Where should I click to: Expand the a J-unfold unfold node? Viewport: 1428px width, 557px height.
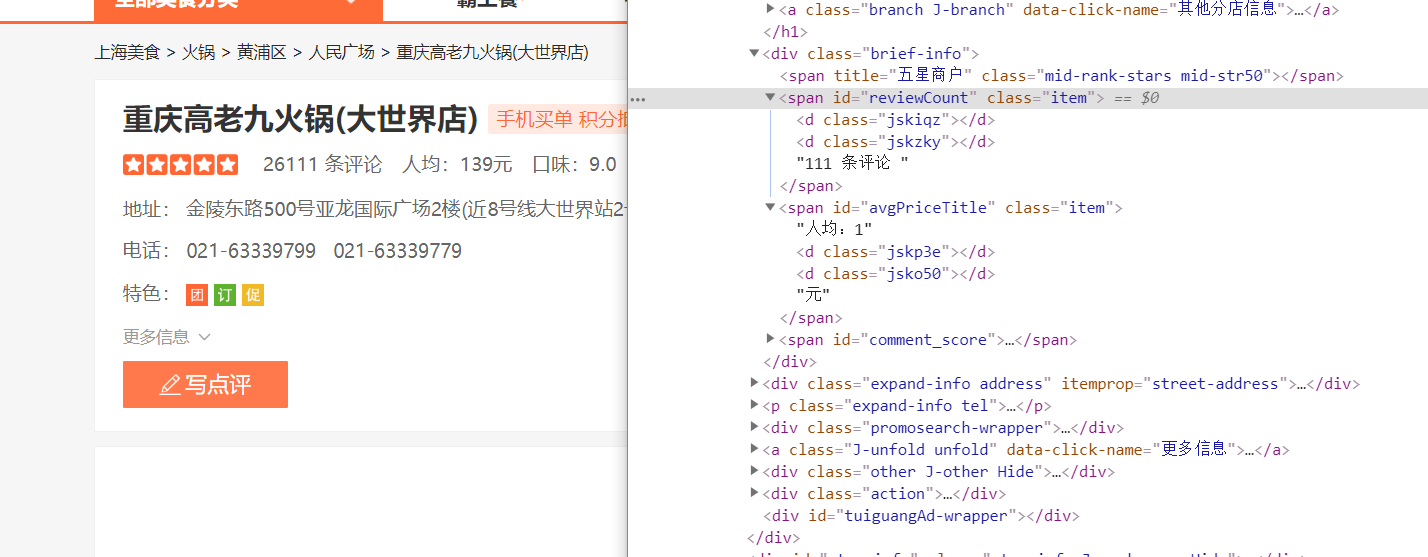[x=755, y=450]
